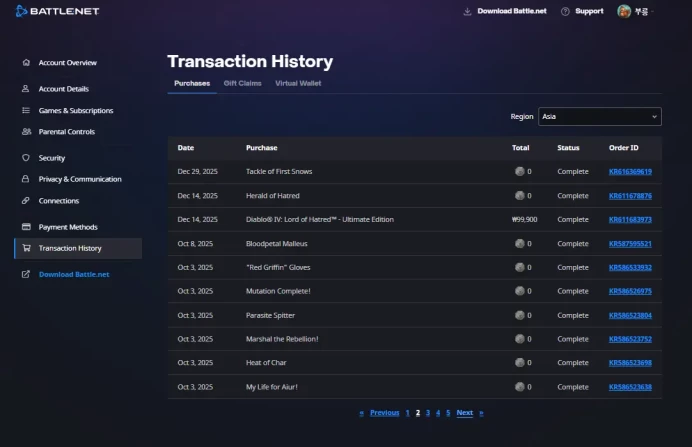The width and height of the screenshot is (692, 447).
Task: Open order KR616369619 link
Action: point(630,172)
